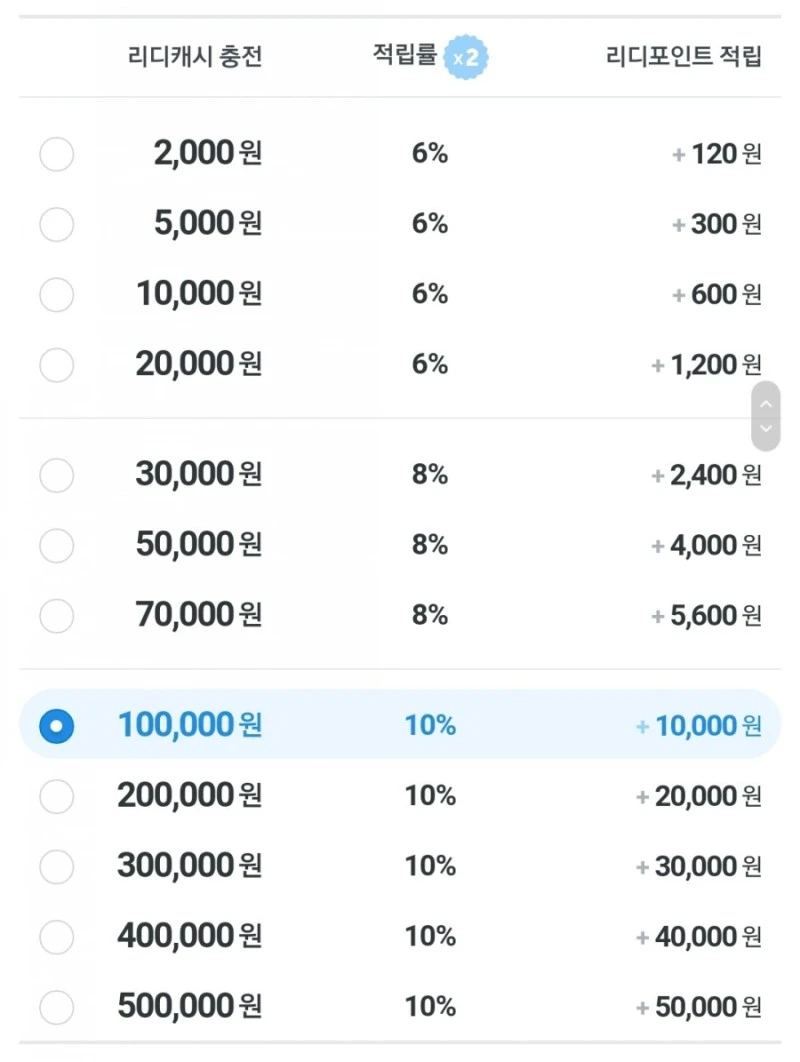Choose the 50,000원 radio option

pos(56,545)
